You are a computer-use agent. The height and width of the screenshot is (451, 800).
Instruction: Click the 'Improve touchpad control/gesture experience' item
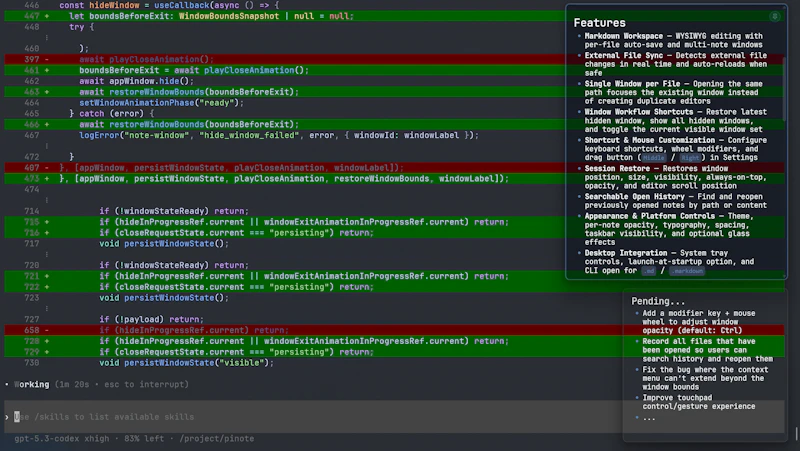point(698,402)
